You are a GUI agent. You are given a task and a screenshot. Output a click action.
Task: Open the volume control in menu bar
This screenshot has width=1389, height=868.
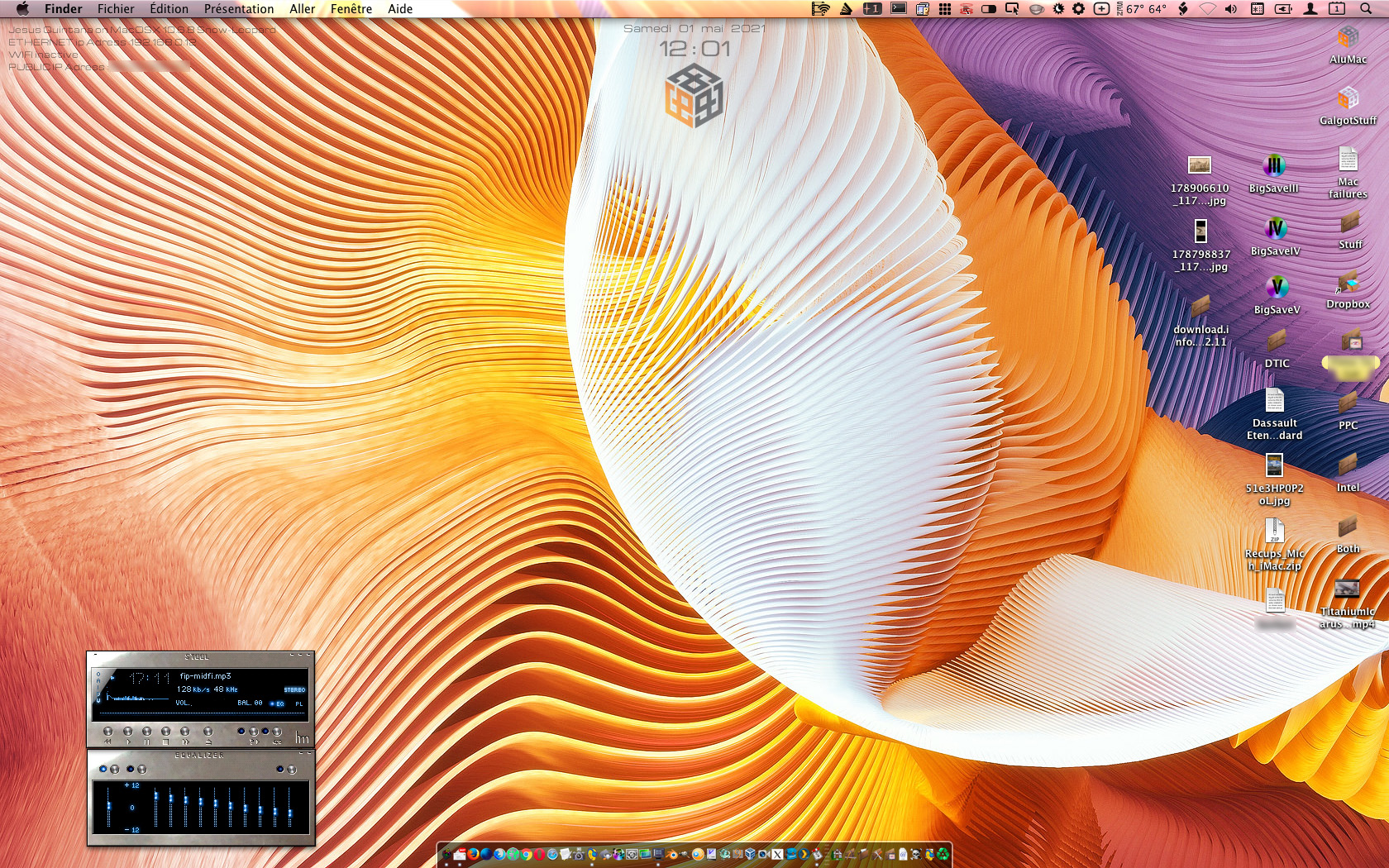pyautogui.click(x=1231, y=9)
